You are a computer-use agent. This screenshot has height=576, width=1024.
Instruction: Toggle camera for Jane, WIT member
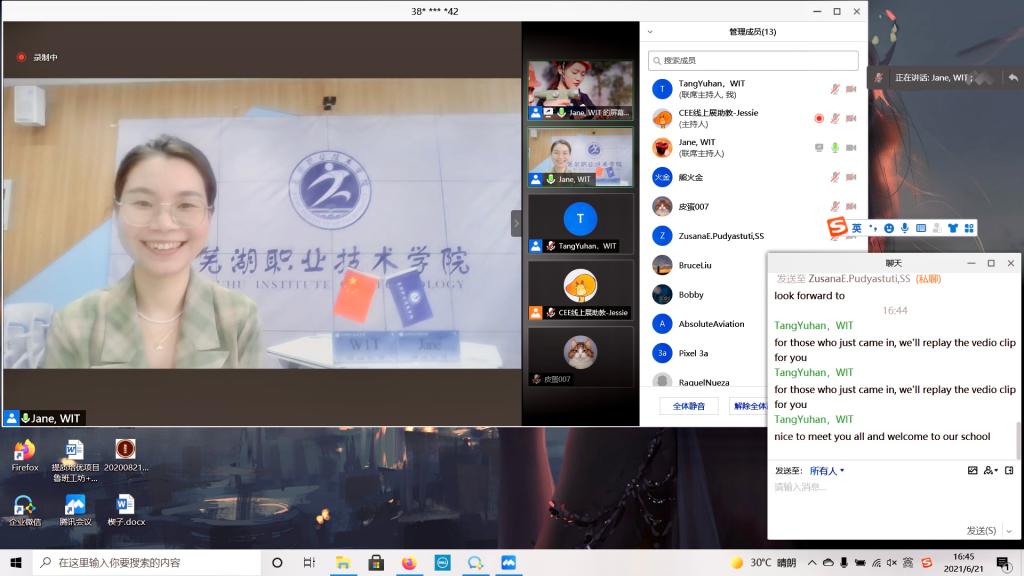pos(851,147)
